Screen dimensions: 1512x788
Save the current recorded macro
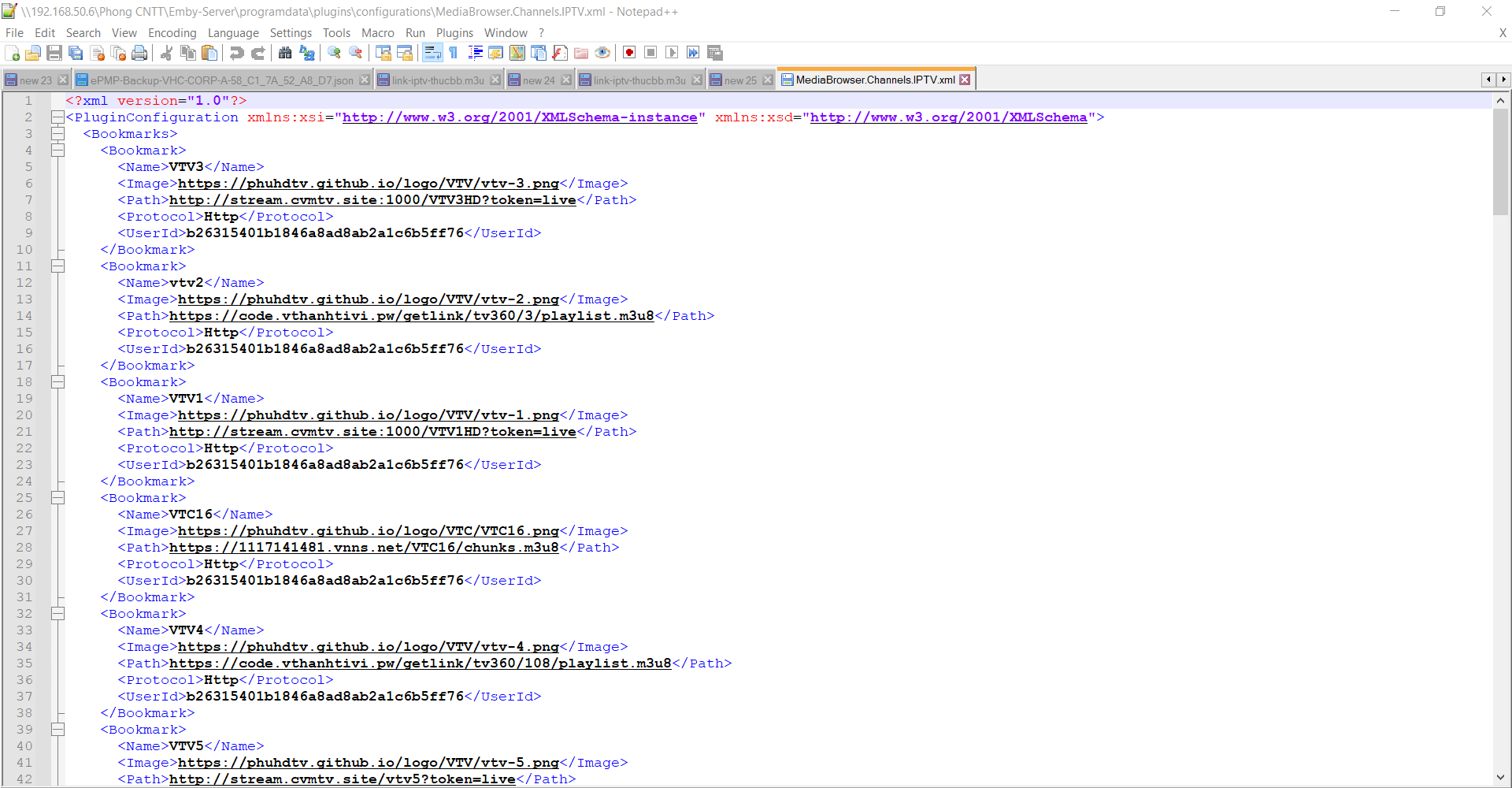click(x=715, y=53)
